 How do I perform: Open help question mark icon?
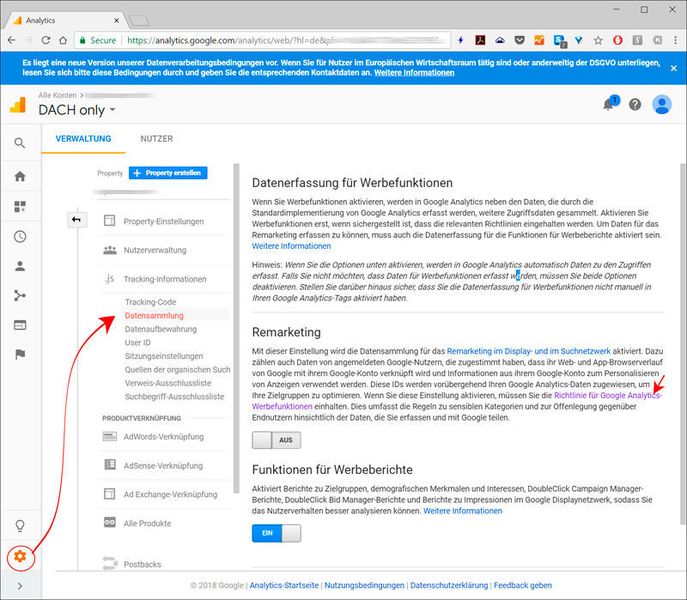click(635, 104)
